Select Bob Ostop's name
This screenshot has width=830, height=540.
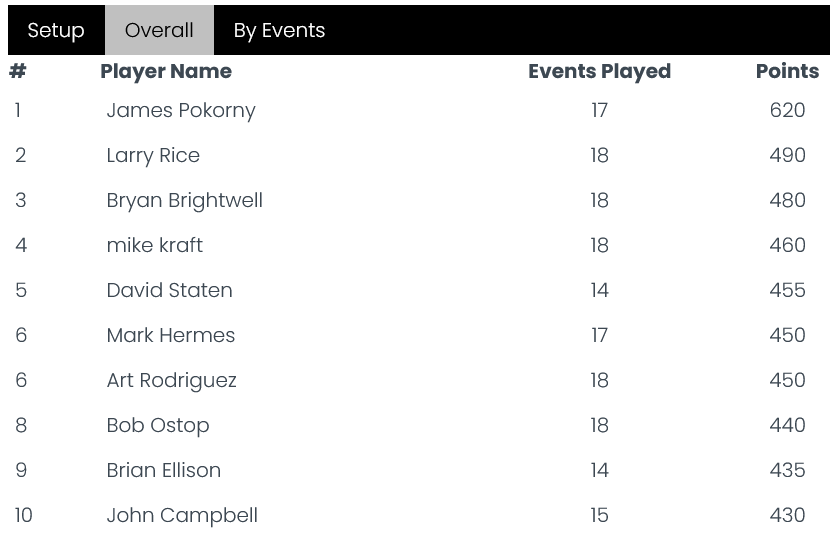click(x=158, y=426)
